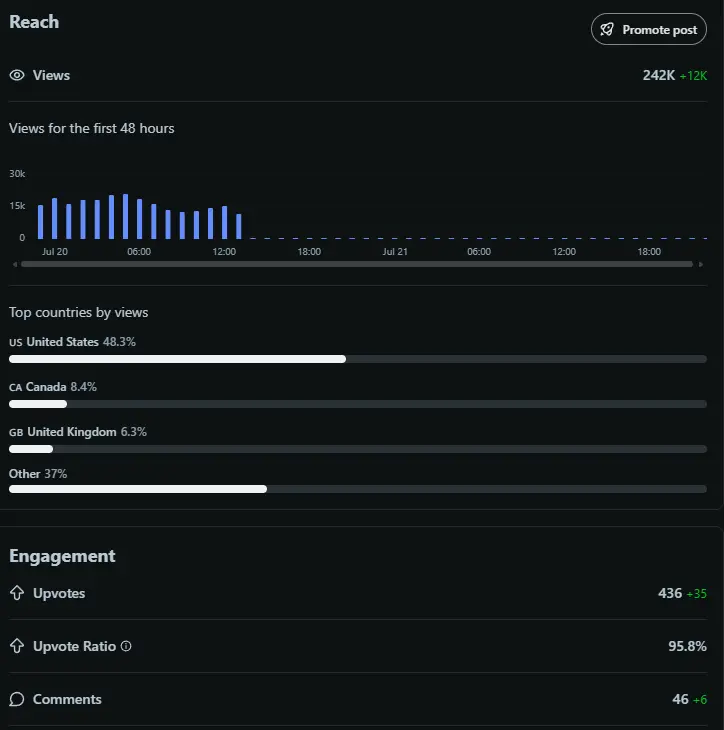The image size is (724, 730).
Task: Click the United States country label
Action: 62,342
